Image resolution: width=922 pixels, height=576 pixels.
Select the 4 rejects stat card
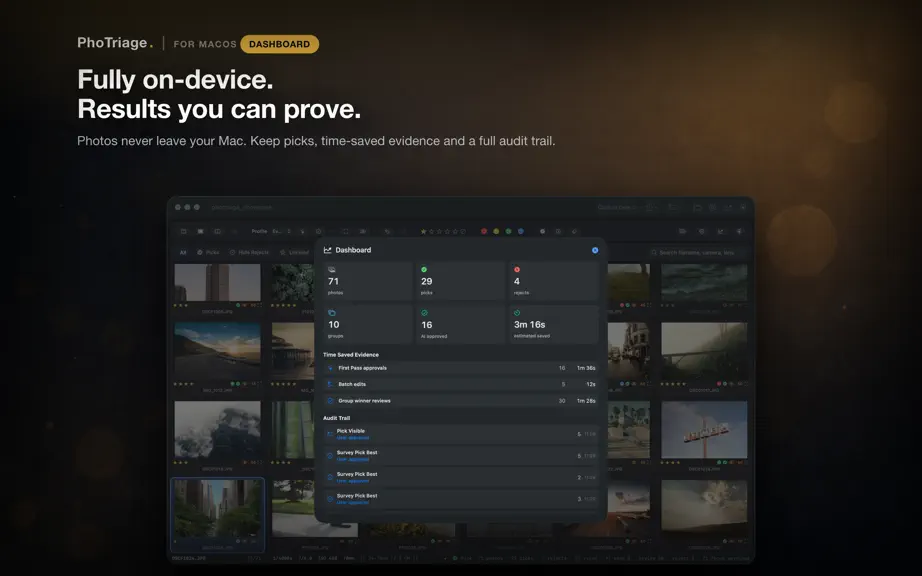(553, 281)
